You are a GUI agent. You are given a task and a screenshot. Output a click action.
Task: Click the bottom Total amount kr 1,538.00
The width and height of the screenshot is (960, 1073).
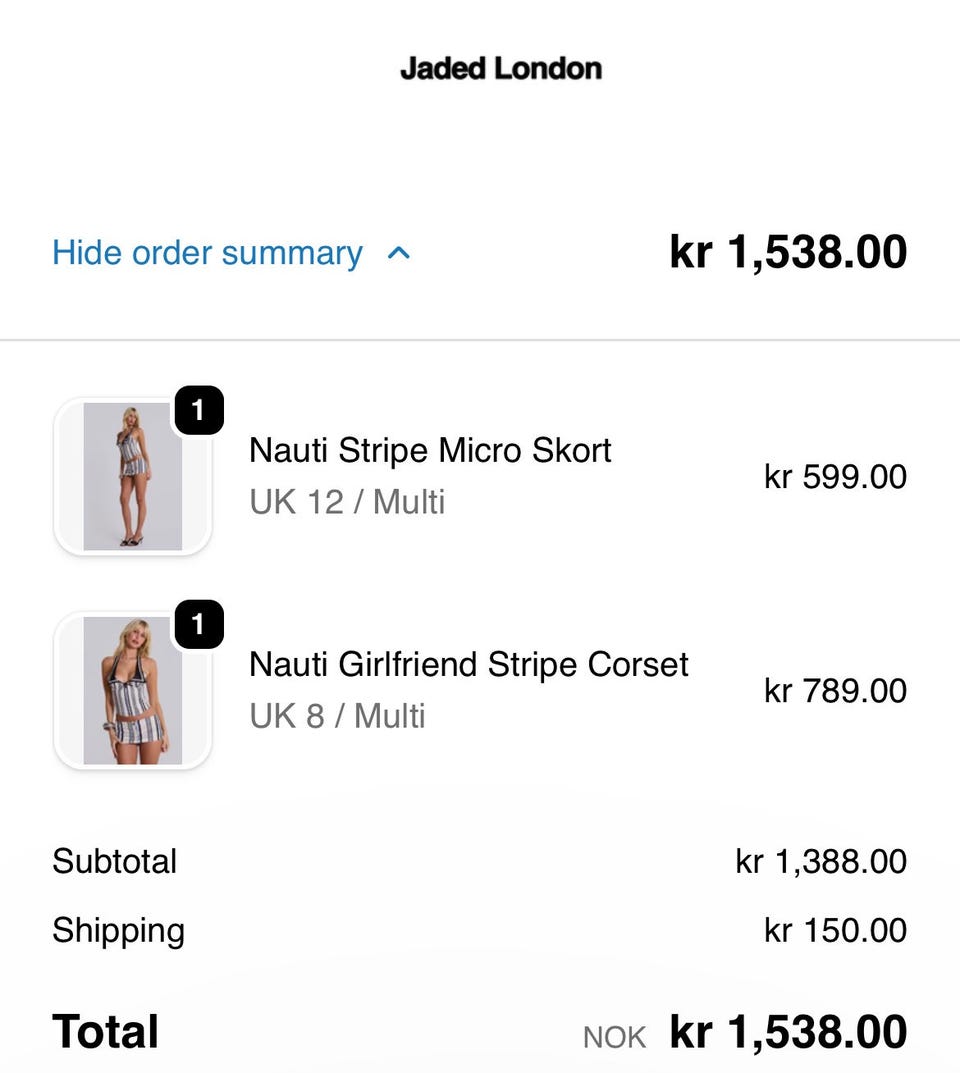tap(788, 1032)
